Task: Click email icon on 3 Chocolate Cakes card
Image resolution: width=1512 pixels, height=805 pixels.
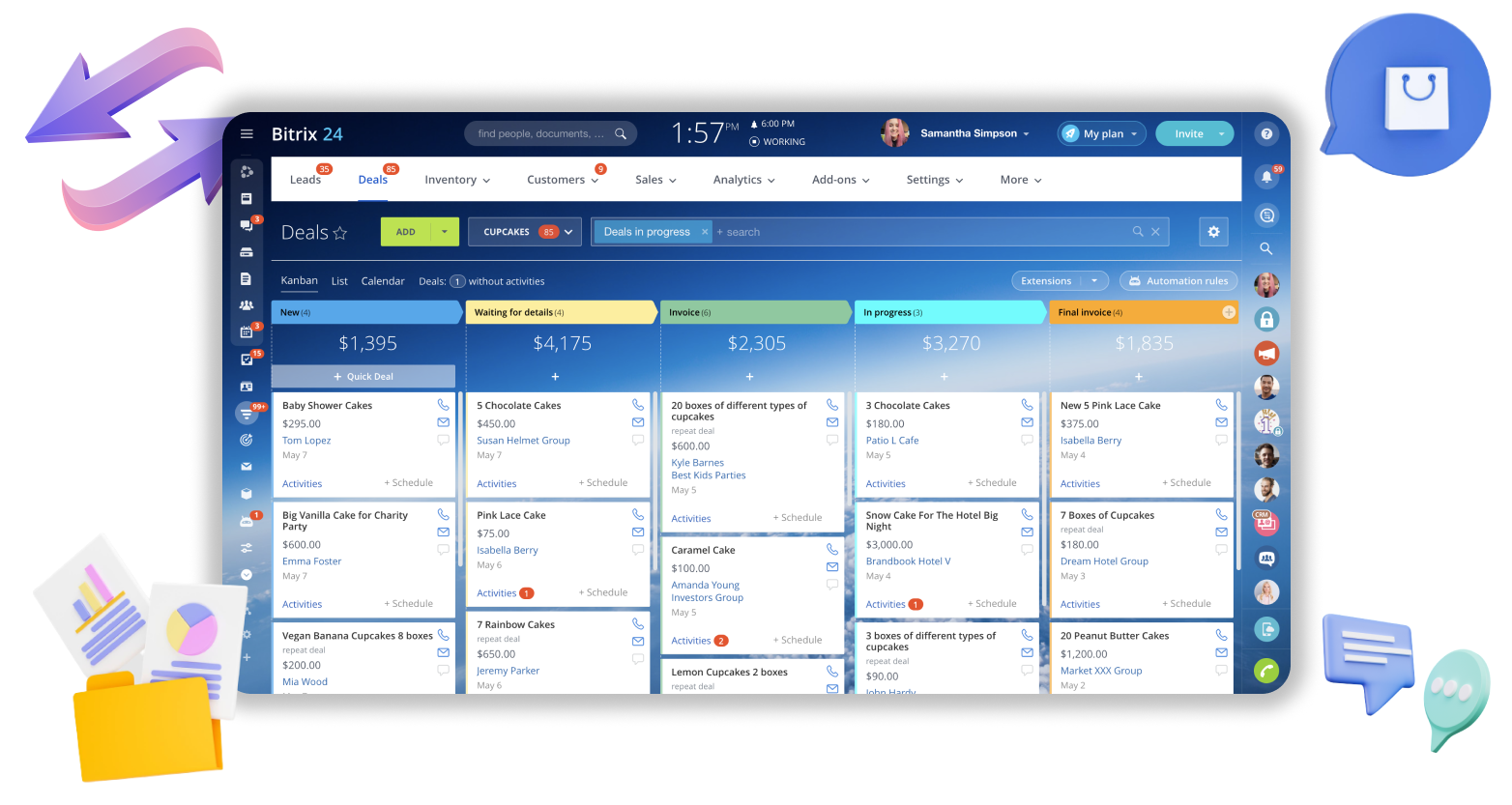Action: click(x=1028, y=422)
